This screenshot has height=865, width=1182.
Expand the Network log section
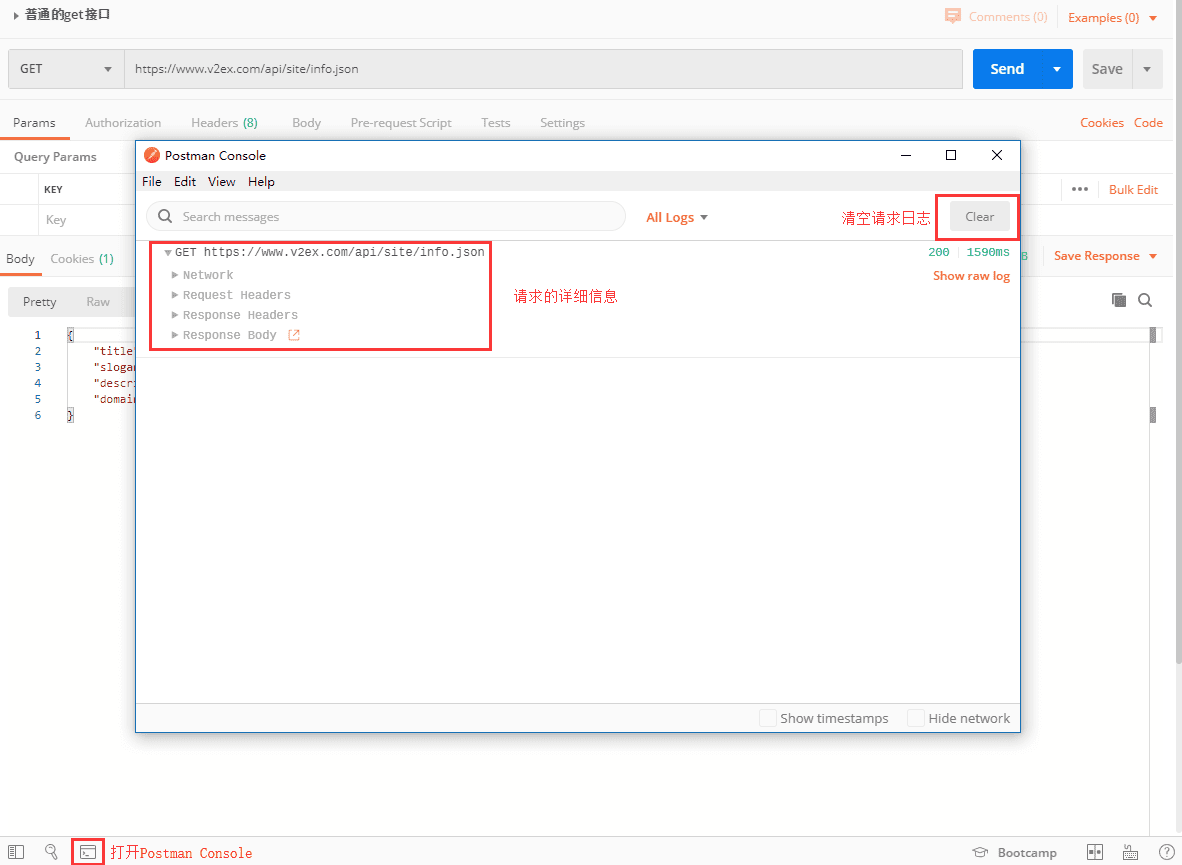pyautogui.click(x=175, y=275)
